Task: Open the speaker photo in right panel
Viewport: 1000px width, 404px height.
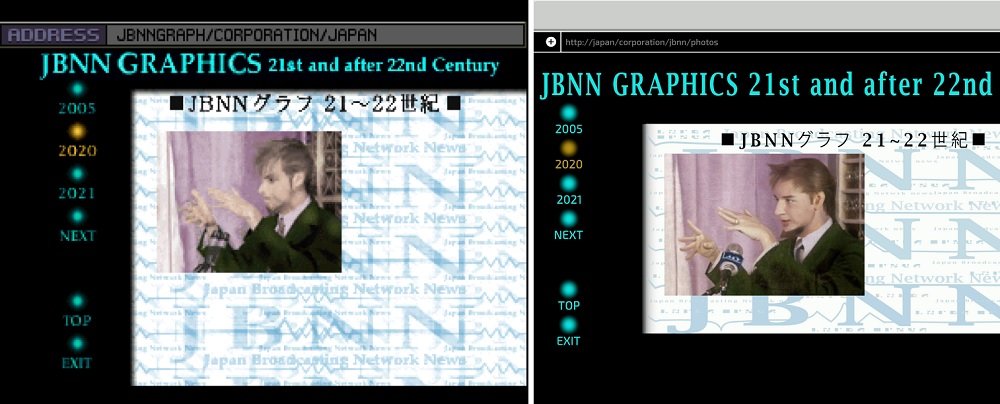Action: coord(764,225)
